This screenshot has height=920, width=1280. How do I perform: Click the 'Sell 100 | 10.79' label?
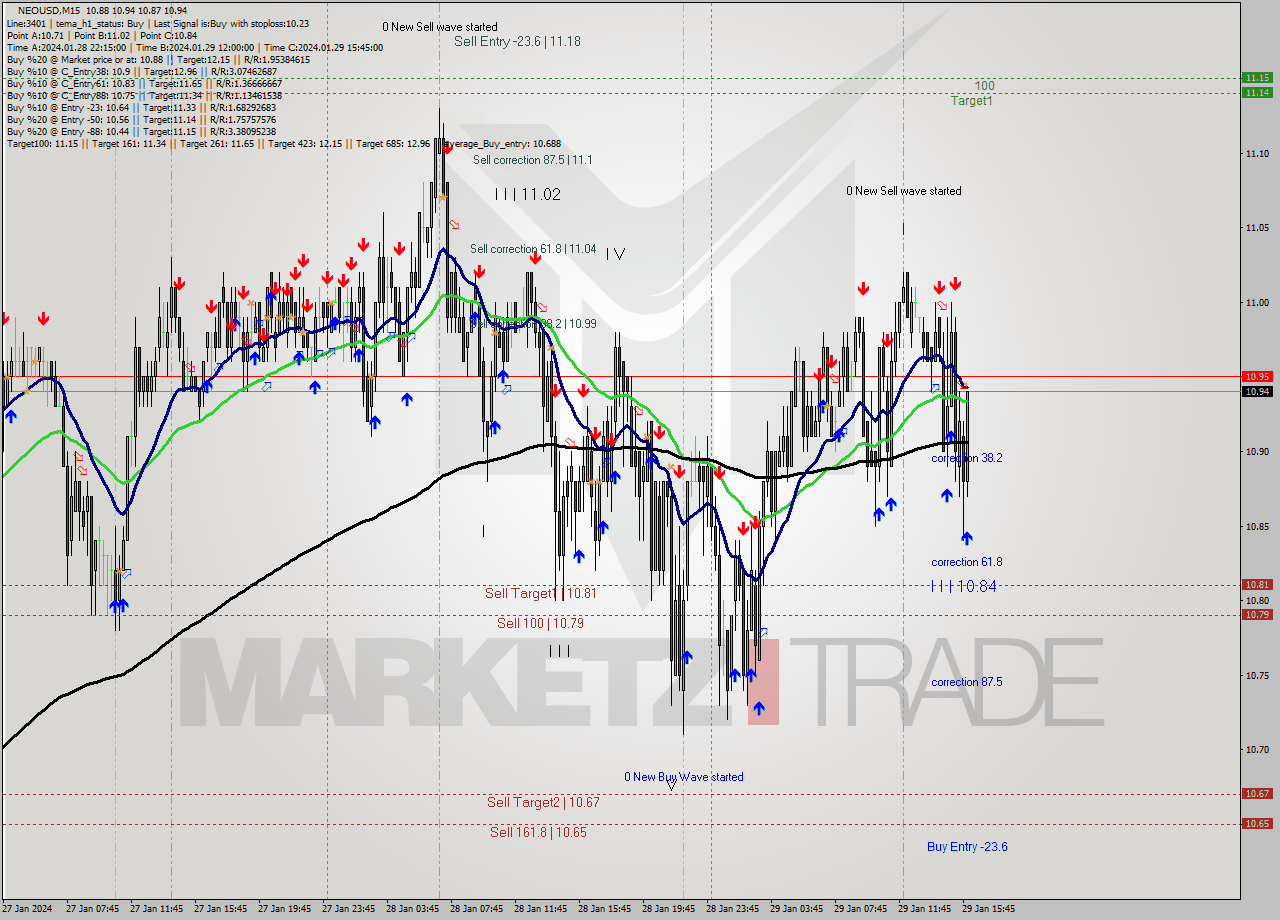tap(540, 623)
